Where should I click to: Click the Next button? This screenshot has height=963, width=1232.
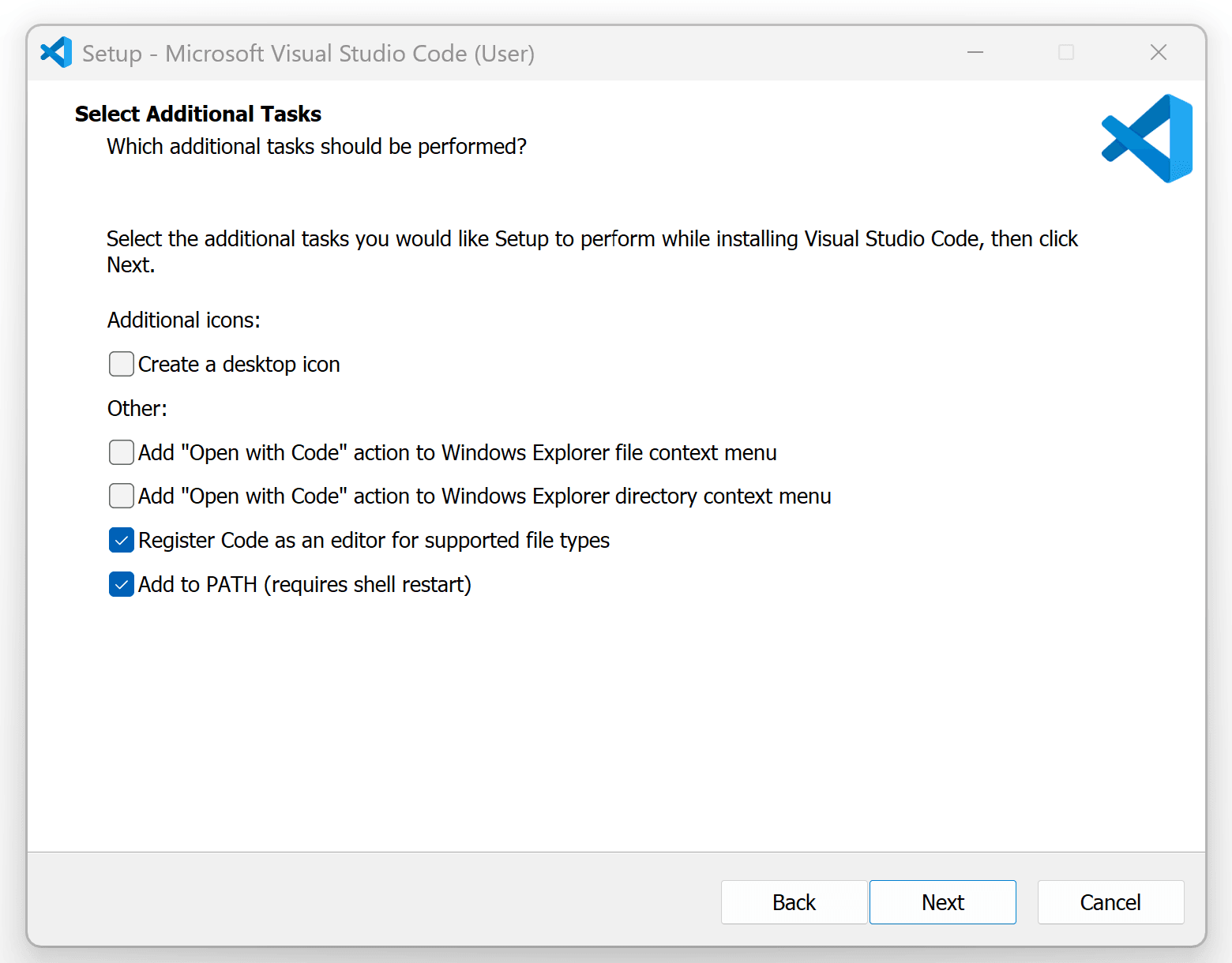pyautogui.click(x=942, y=902)
